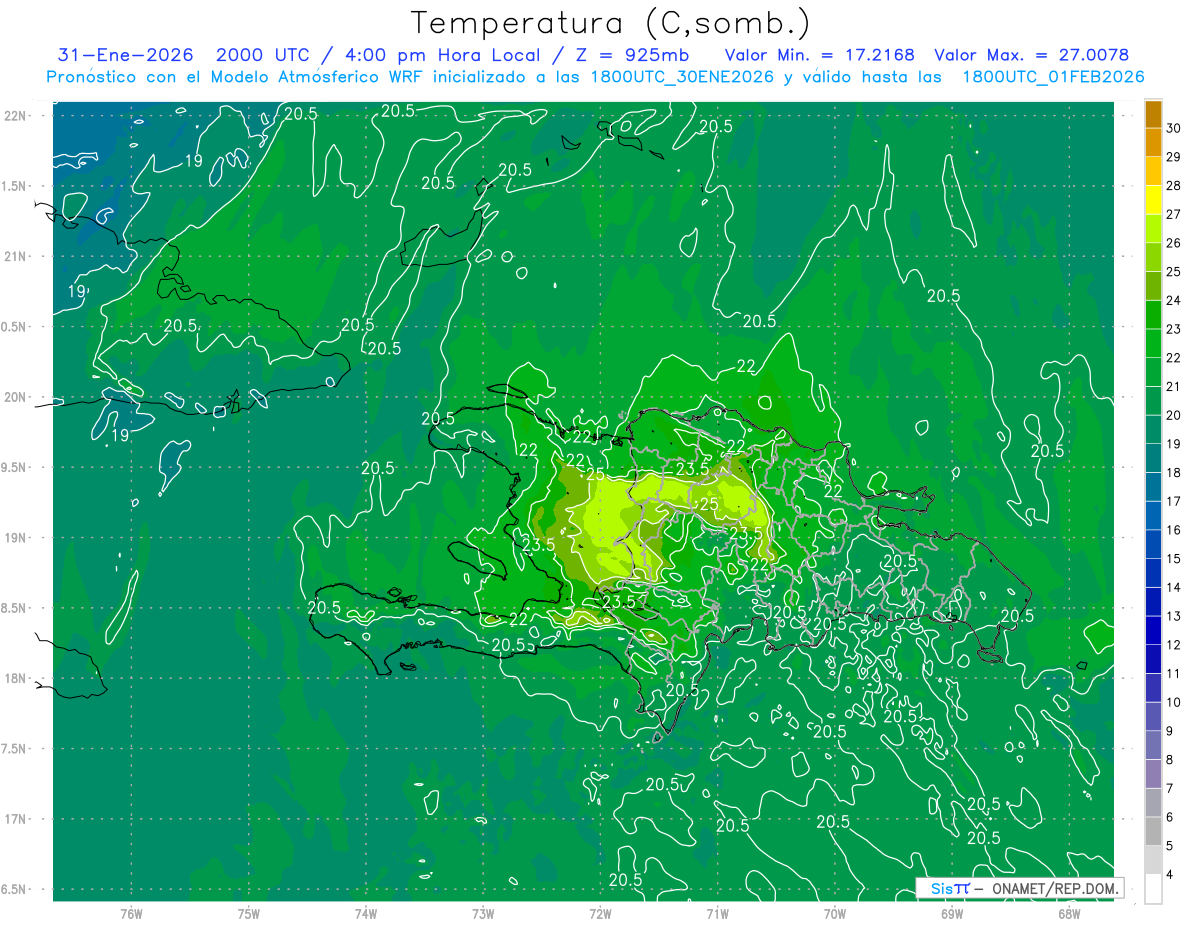Image resolution: width=1200 pixels, height=927 pixels.
Task: Pick the legend swatch between 25 and 26
Action: coord(1153,258)
